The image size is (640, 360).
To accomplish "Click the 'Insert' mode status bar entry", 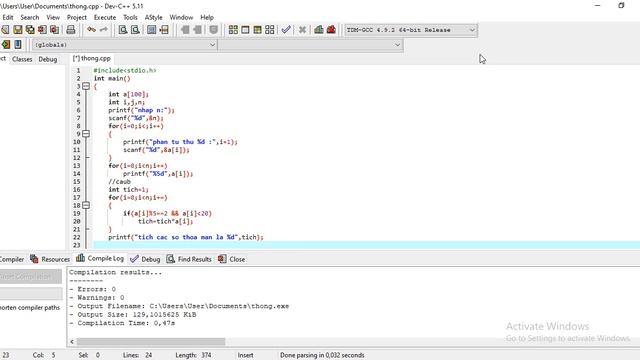I will [x=245, y=355].
